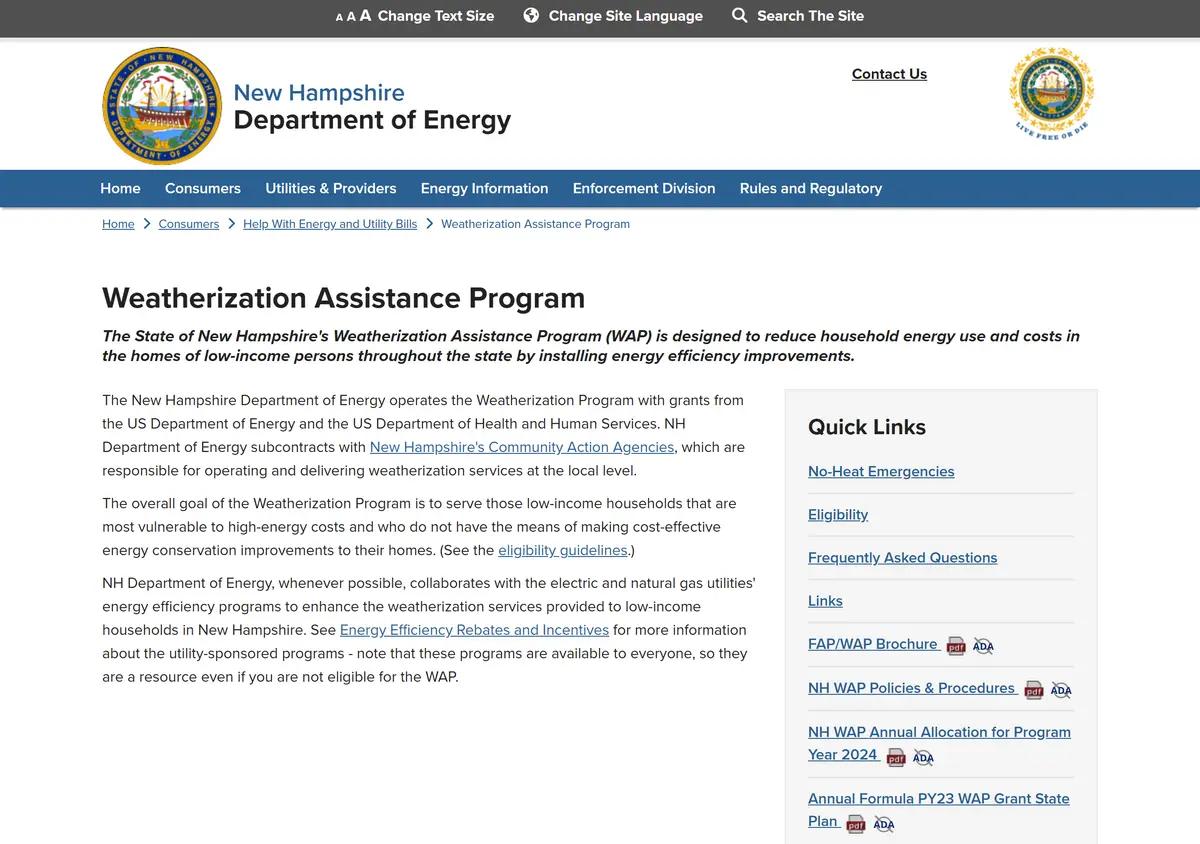Click the ADA icon beside FAP/WAP Brochure
Viewport: 1200px width, 844px height.
pos(983,646)
